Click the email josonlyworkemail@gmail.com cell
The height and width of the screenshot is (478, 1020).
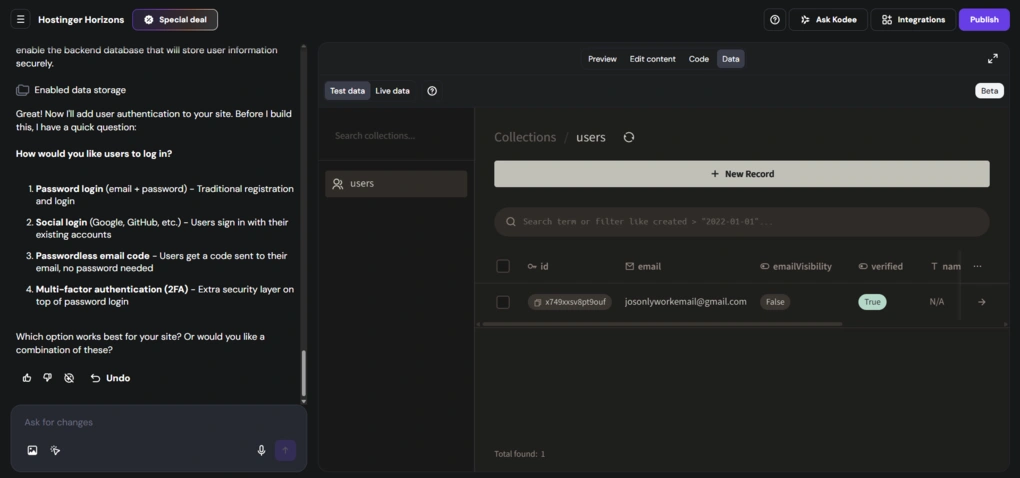[x=686, y=302]
